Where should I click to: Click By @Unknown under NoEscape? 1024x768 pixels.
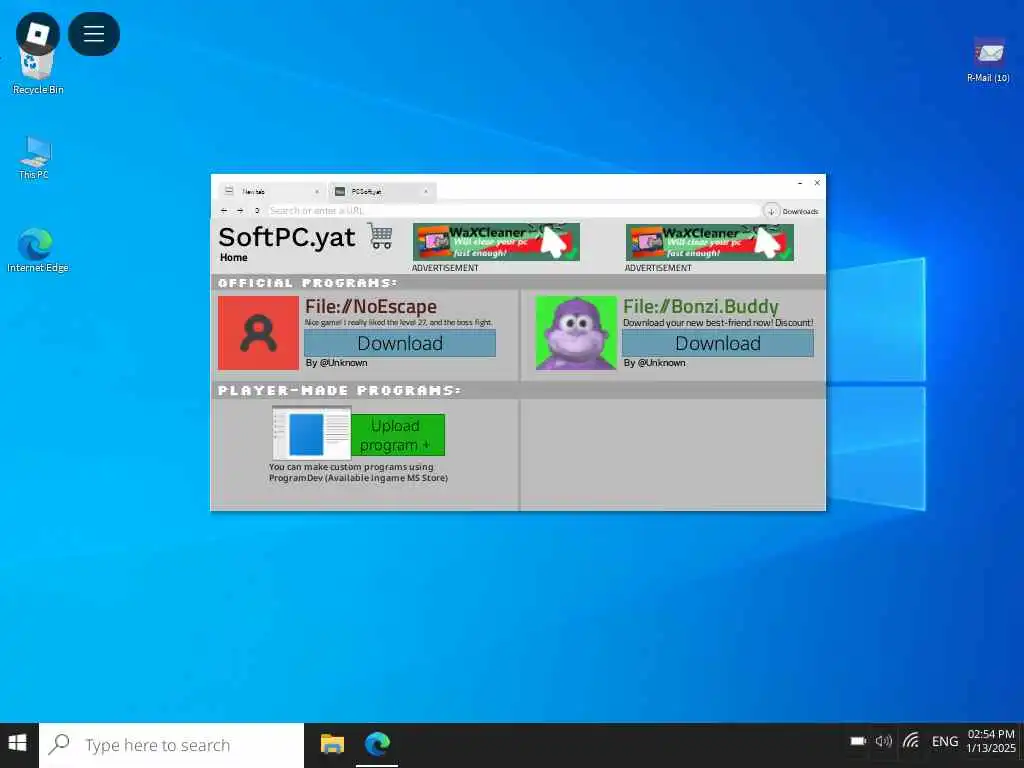(x=336, y=363)
